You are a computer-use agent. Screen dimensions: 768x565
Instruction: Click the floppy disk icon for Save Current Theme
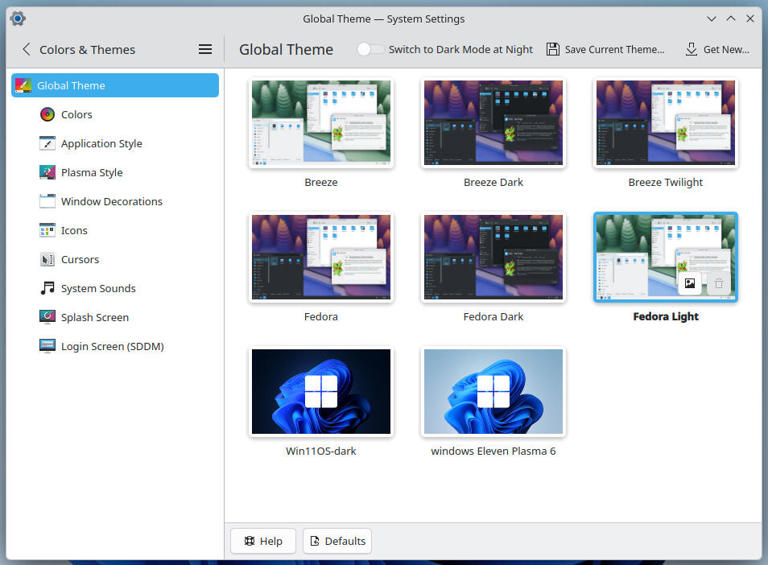point(553,49)
